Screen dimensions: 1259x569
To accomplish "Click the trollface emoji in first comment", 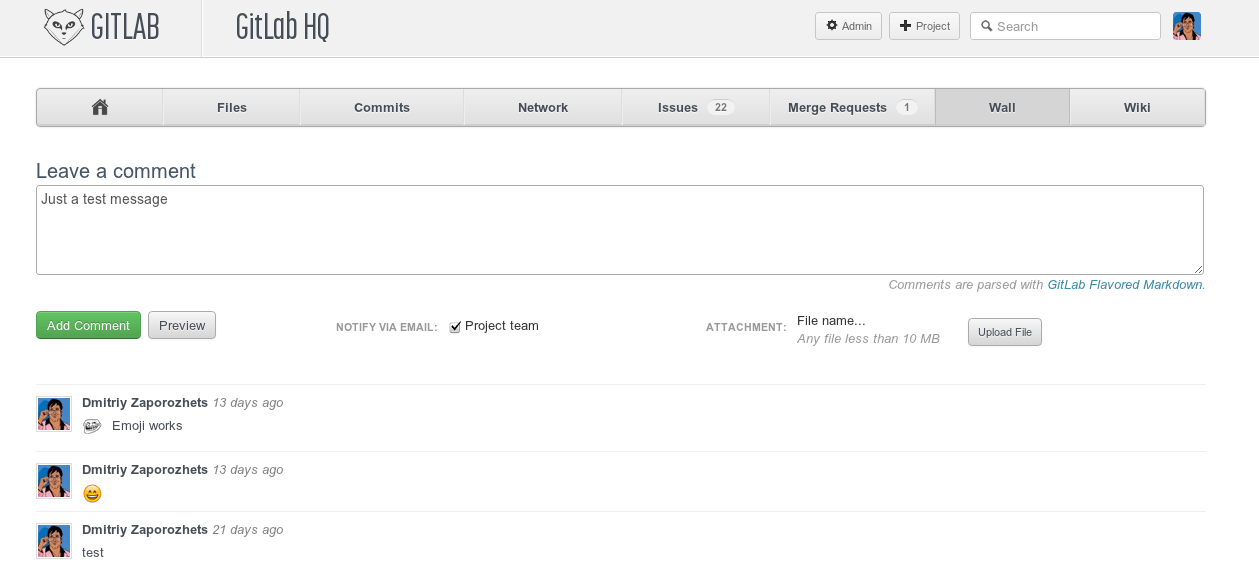I will [x=92, y=426].
